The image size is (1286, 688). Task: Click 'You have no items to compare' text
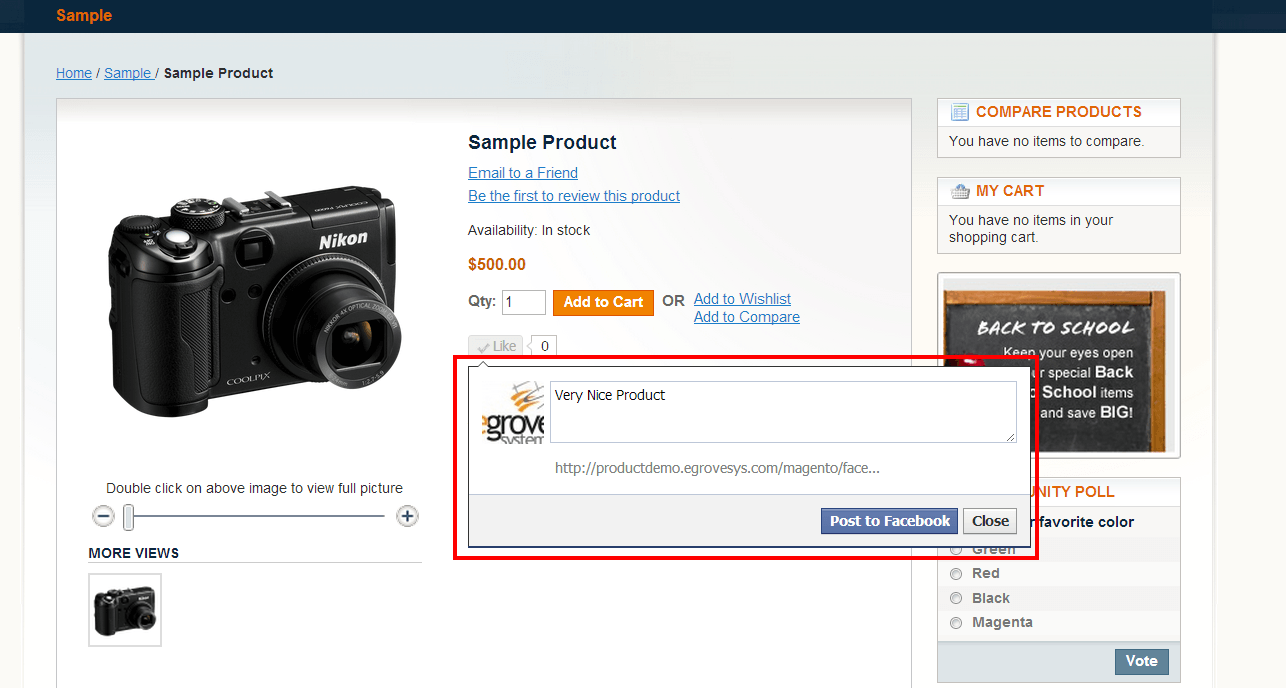click(1046, 141)
